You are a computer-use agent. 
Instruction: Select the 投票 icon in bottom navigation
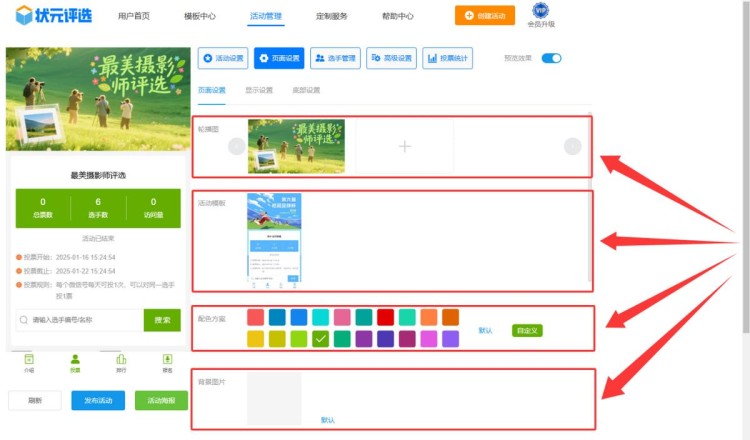click(75, 361)
